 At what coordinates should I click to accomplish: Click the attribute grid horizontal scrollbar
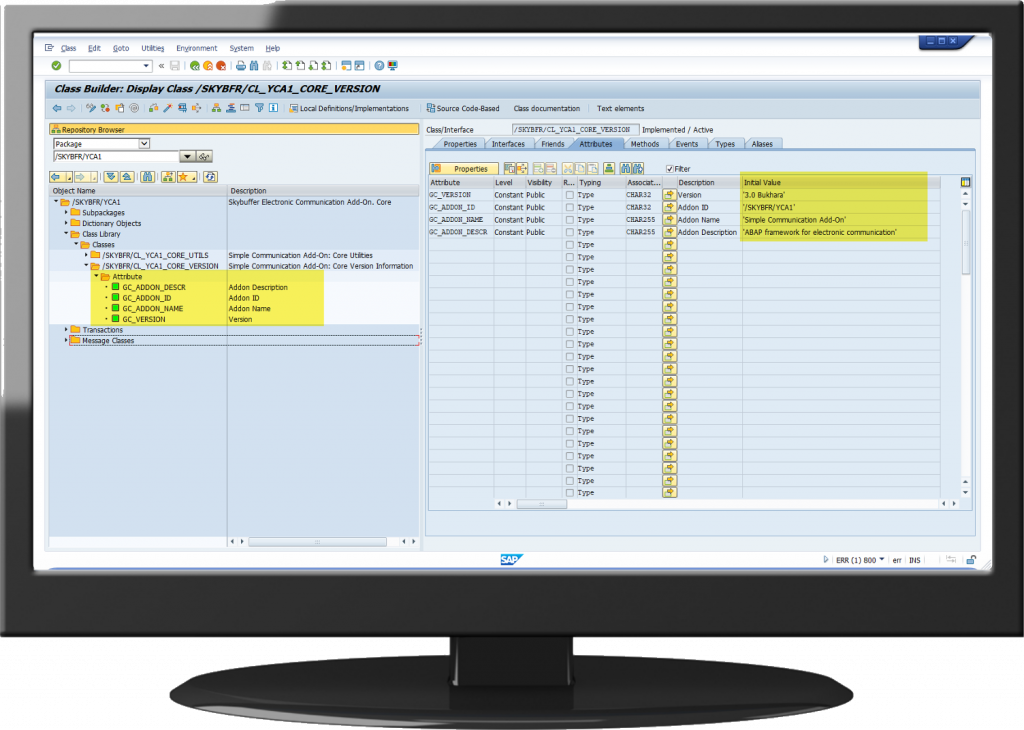[x=541, y=503]
